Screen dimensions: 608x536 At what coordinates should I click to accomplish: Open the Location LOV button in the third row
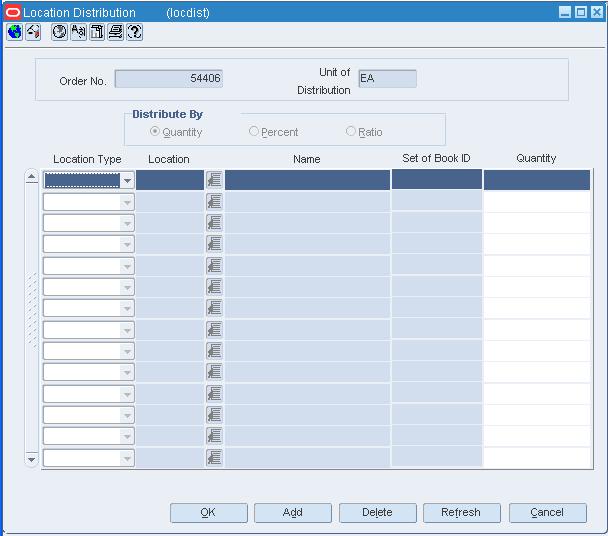[x=214, y=223]
